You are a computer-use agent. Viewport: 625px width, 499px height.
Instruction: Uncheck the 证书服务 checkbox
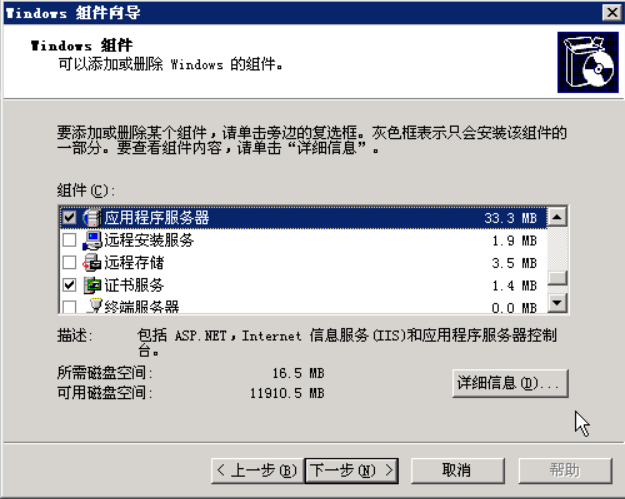[69, 285]
